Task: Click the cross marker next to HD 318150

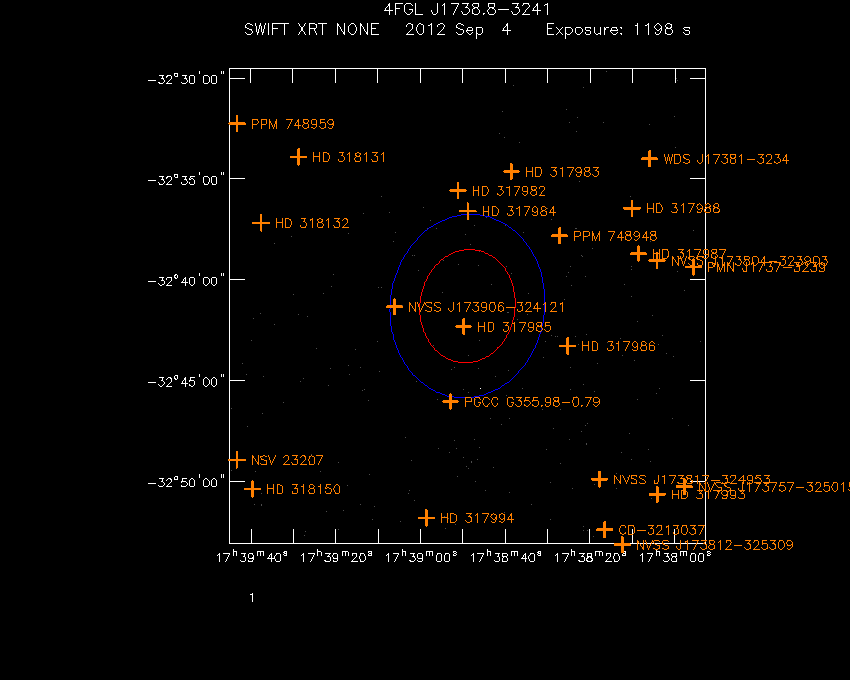Action: tap(252, 489)
